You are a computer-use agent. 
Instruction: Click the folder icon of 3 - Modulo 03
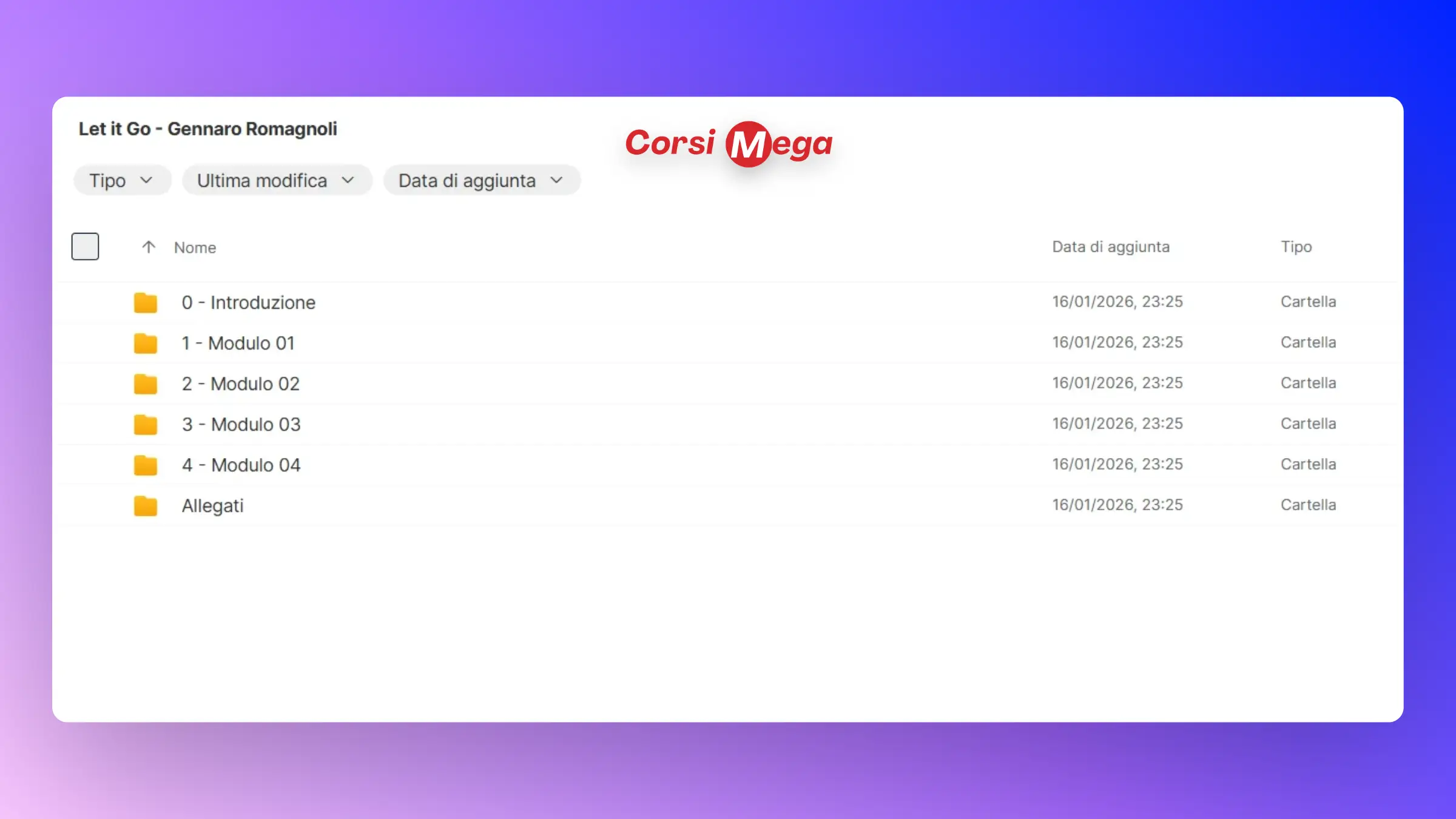pyautogui.click(x=146, y=424)
